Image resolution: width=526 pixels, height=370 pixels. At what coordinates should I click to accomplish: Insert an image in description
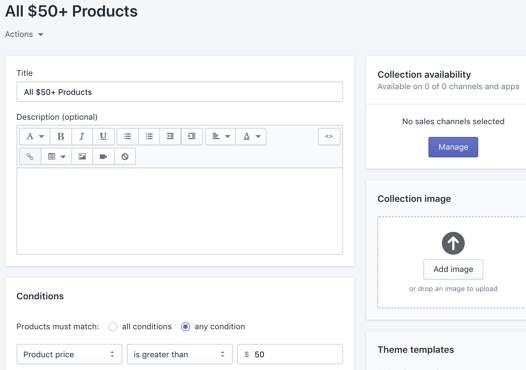tap(82, 157)
